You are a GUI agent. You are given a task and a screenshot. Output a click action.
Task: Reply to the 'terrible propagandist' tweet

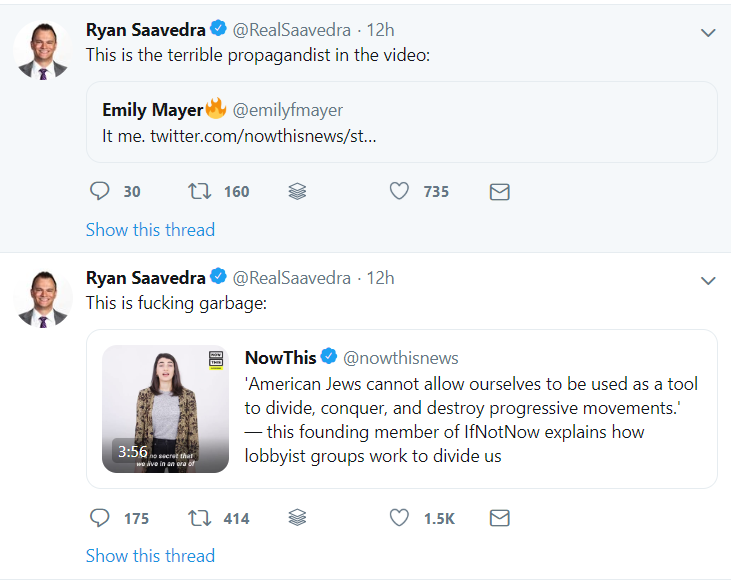point(100,191)
